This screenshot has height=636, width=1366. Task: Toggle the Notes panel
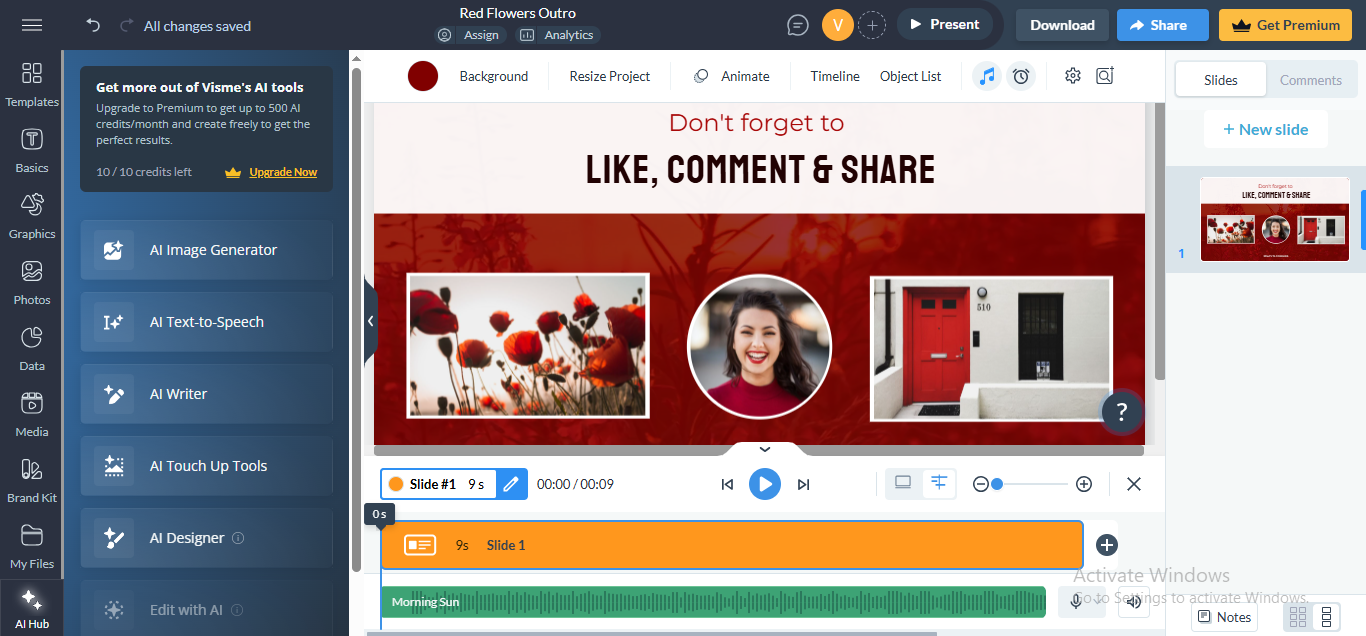click(x=1223, y=617)
